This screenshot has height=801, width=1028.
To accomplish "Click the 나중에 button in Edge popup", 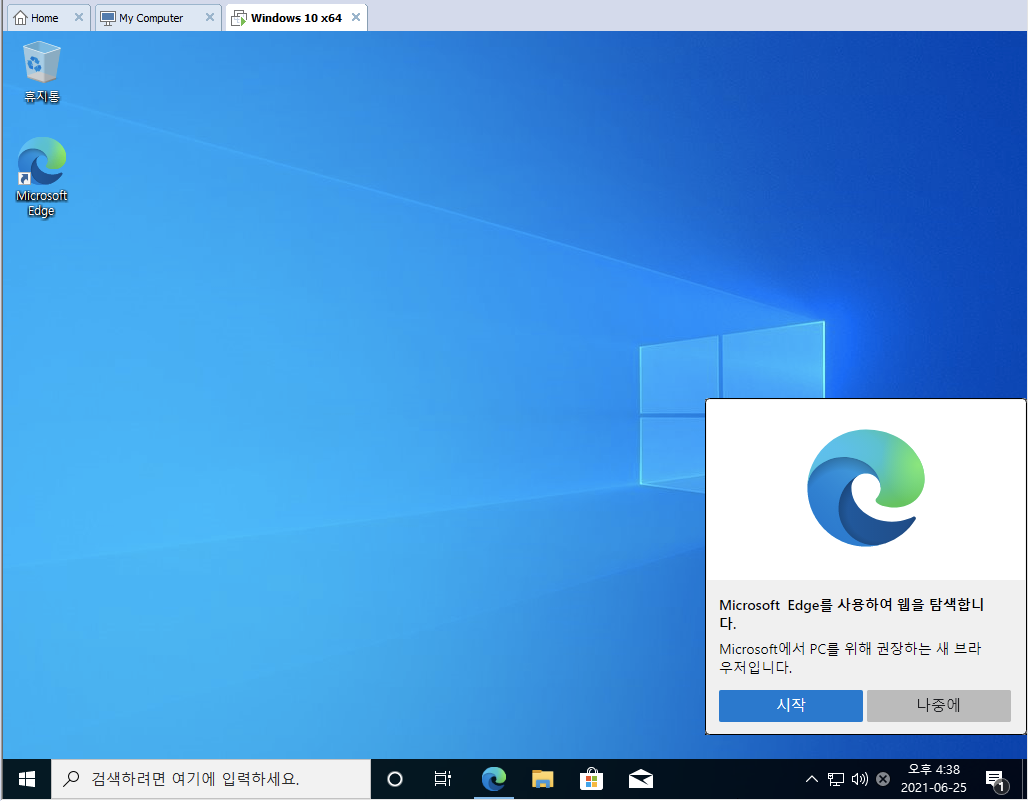I will coord(939,705).
